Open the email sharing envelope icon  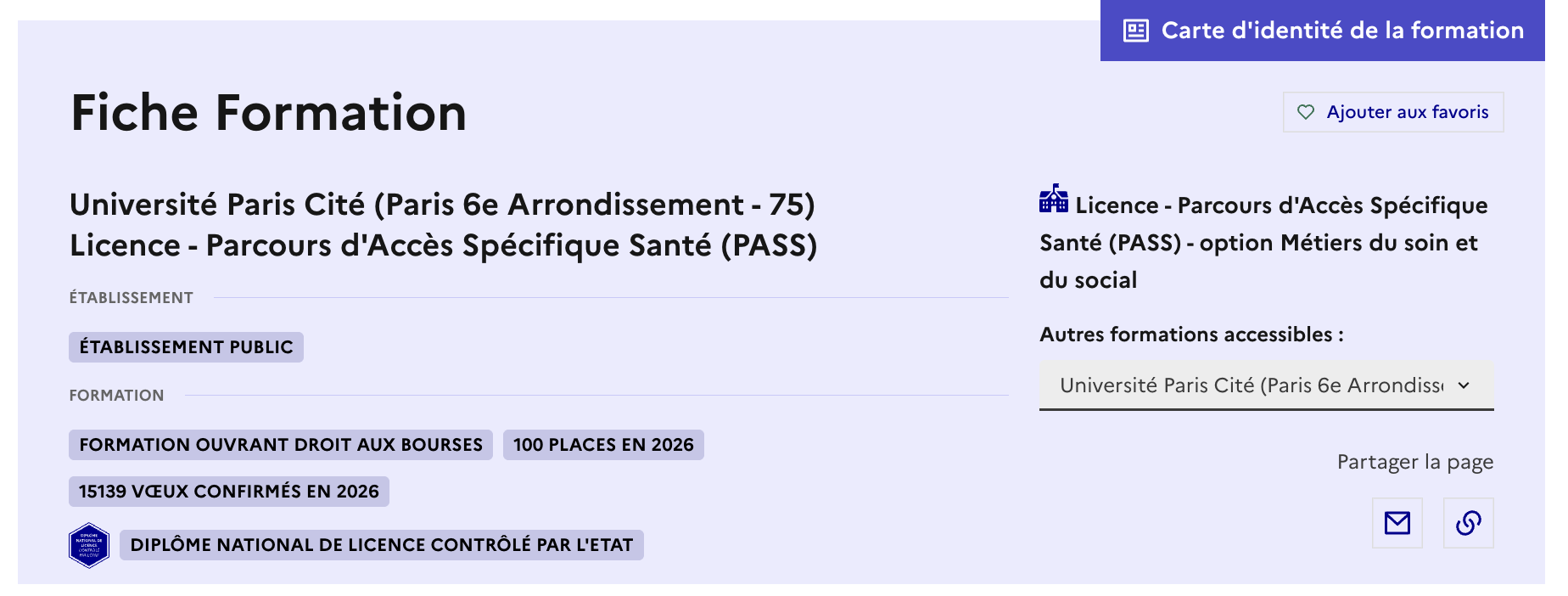click(1397, 523)
